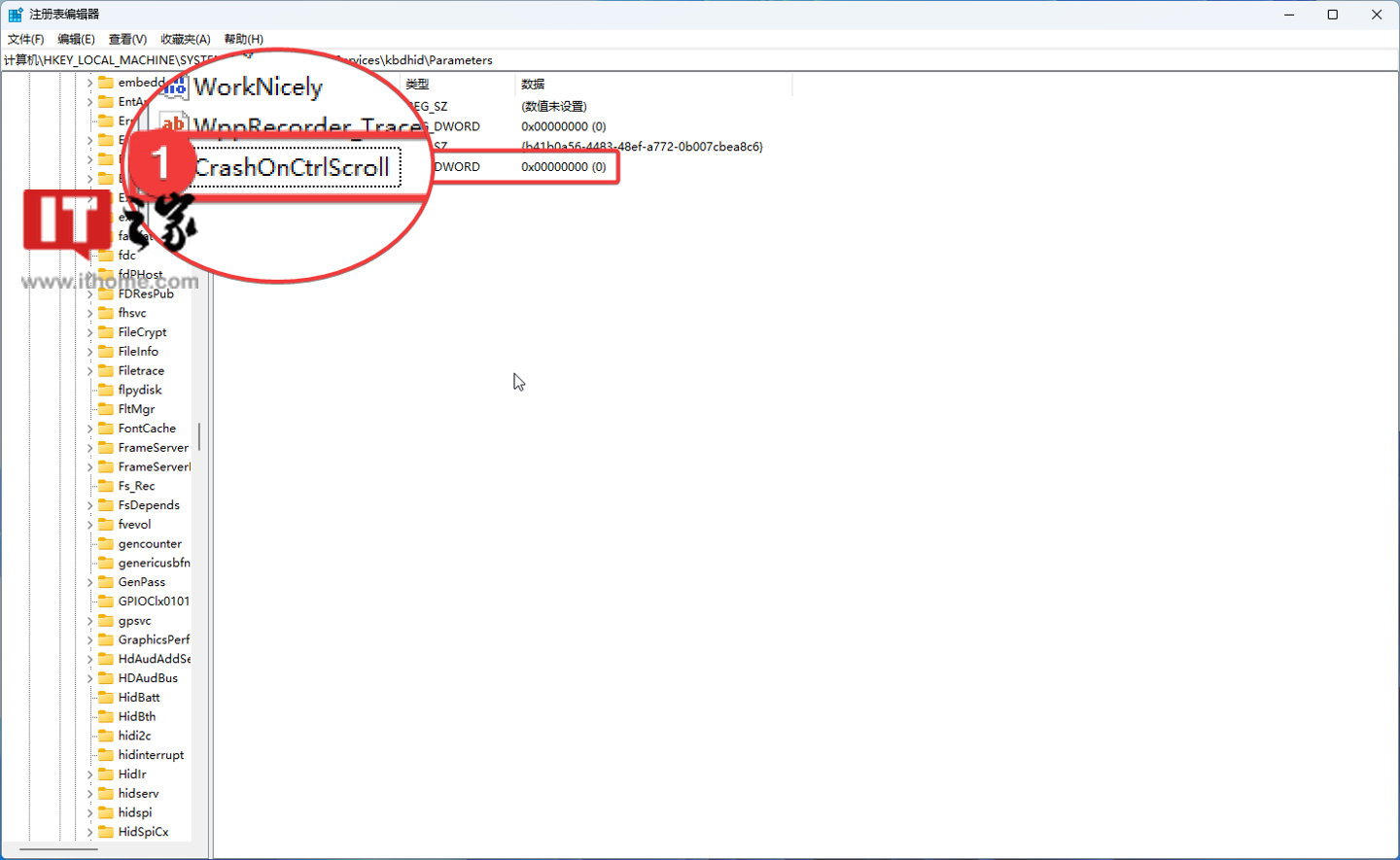Click the registry path address bar
This screenshot has height=860, width=1400.
(x=700, y=60)
